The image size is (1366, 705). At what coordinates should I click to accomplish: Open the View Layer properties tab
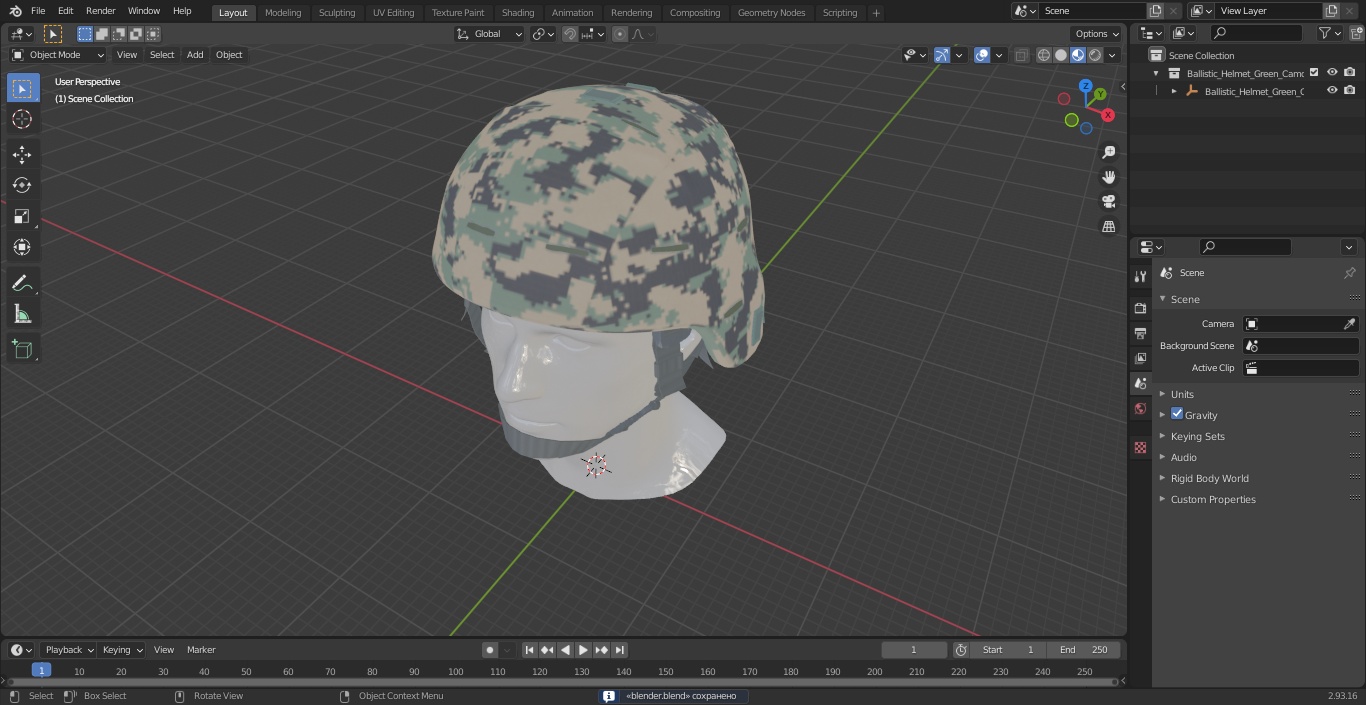[1140, 358]
